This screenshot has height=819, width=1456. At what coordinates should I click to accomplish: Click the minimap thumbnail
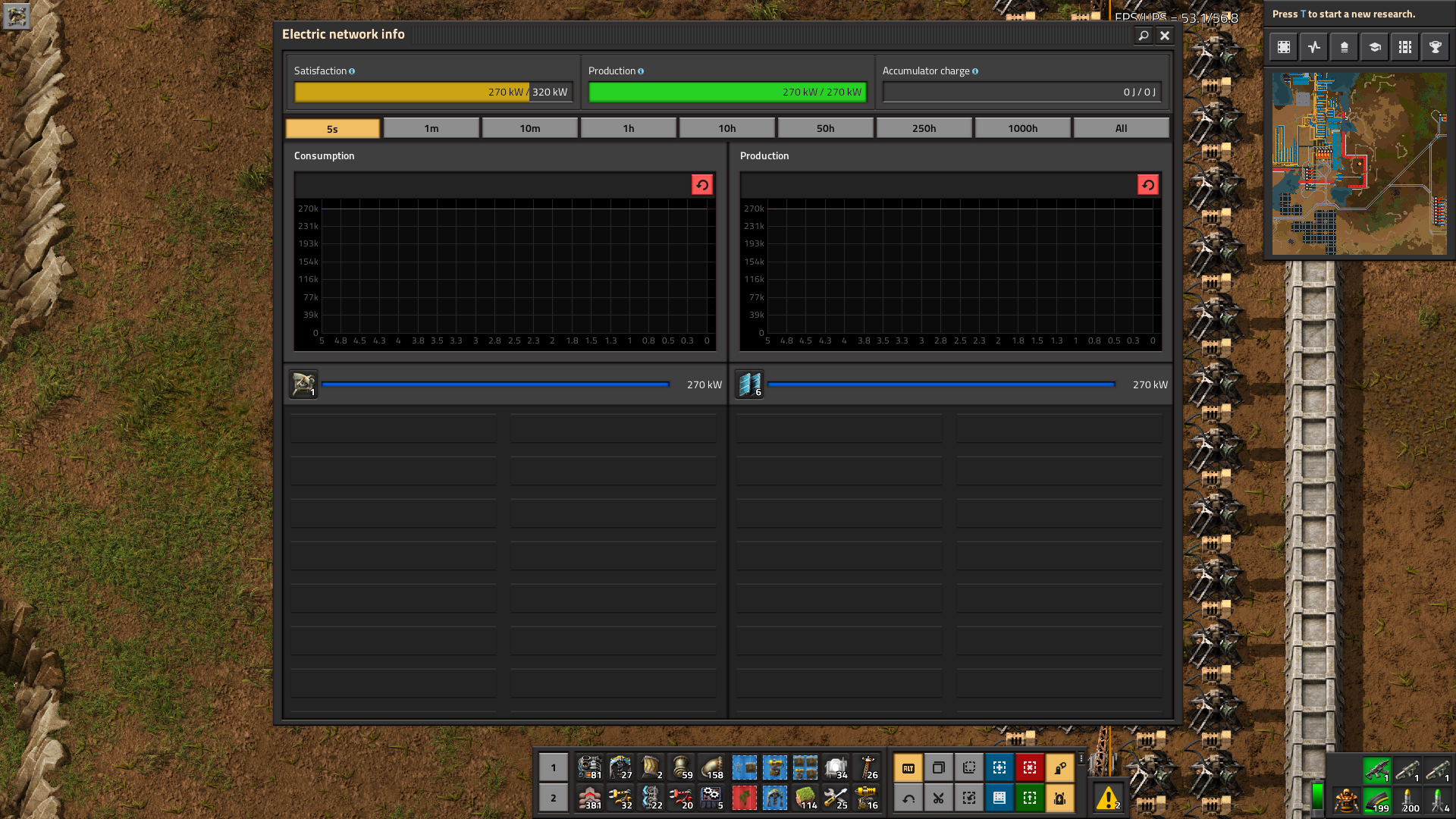pos(1360,164)
